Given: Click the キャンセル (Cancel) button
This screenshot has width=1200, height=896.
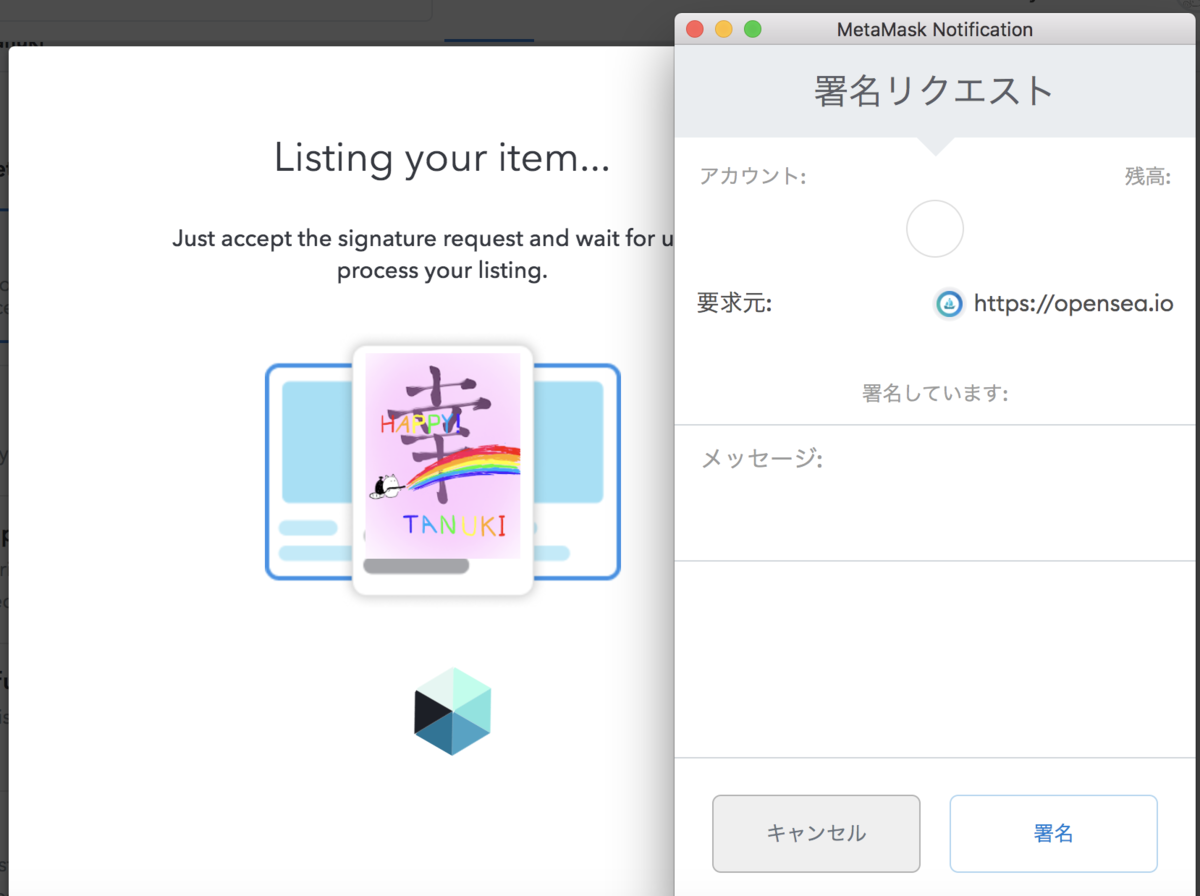Looking at the screenshot, I should 816,833.
